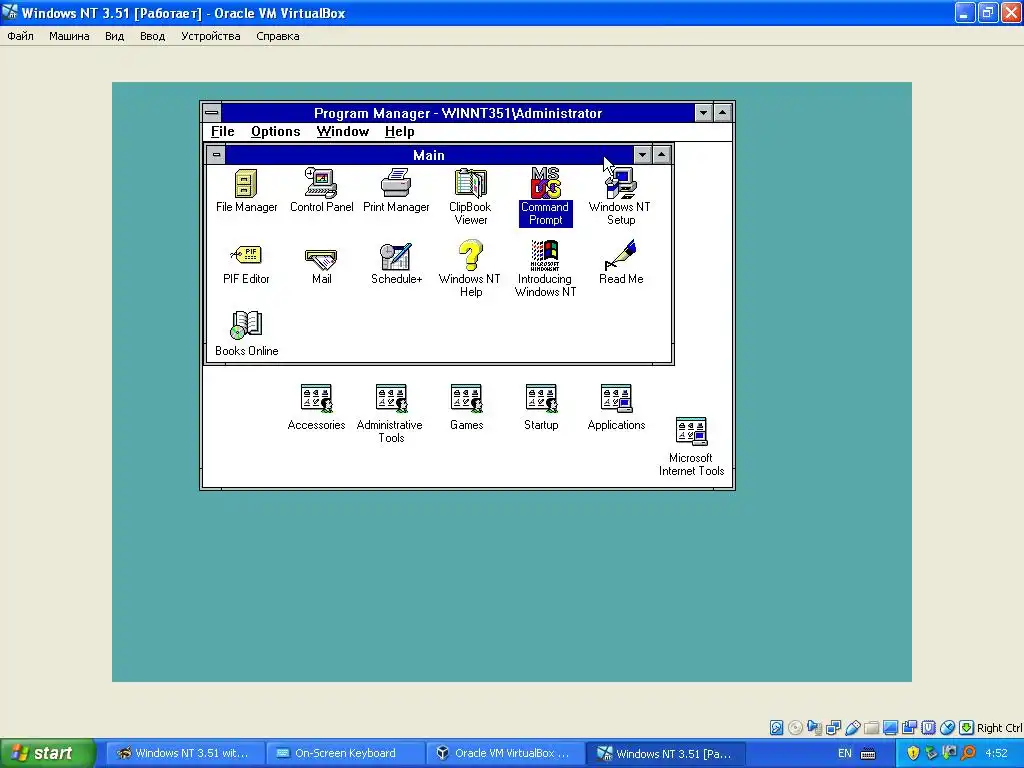This screenshot has height=768, width=1024.
Task: Open VirtualBox Вид menu
Action: pos(114,36)
